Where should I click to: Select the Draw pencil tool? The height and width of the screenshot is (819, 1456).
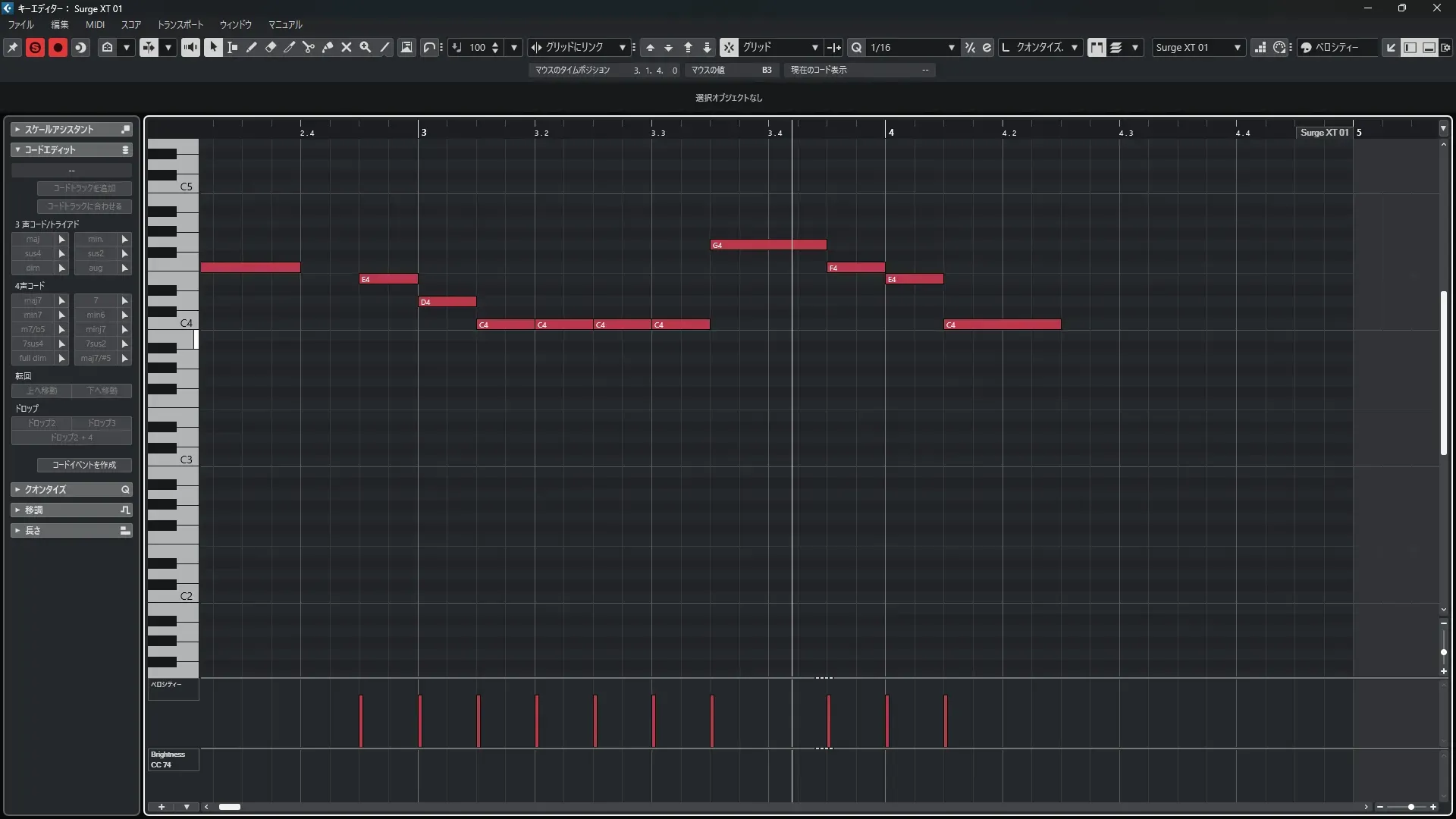[252, 47]
